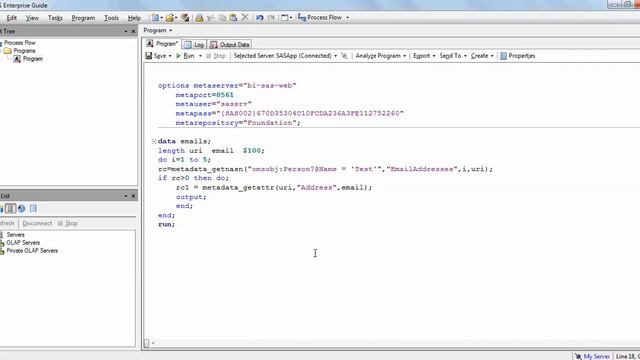The width and height of the screenshot is (640, 360).
Task: Click the 'run;' line in code editor
Action: (167, 224)
